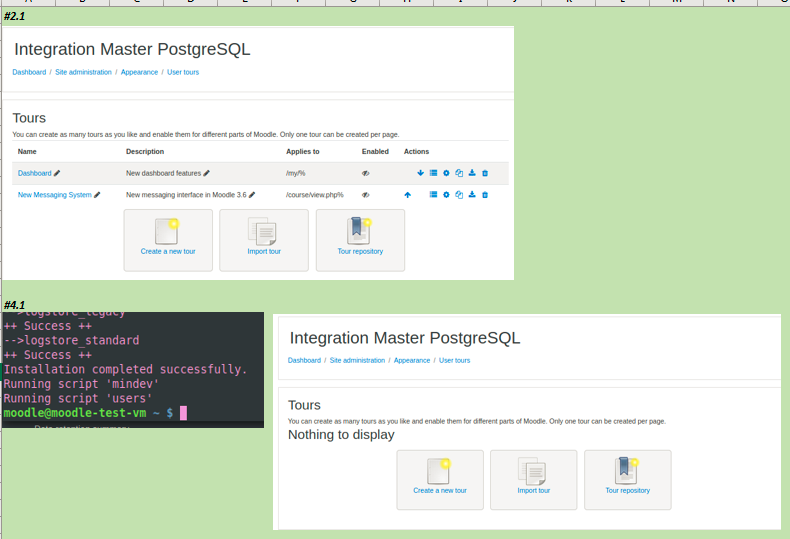790x539 pixels.
Task: Click 'Integration Master PostgreSQL' title in #4.1
Action: click(405, 338)
